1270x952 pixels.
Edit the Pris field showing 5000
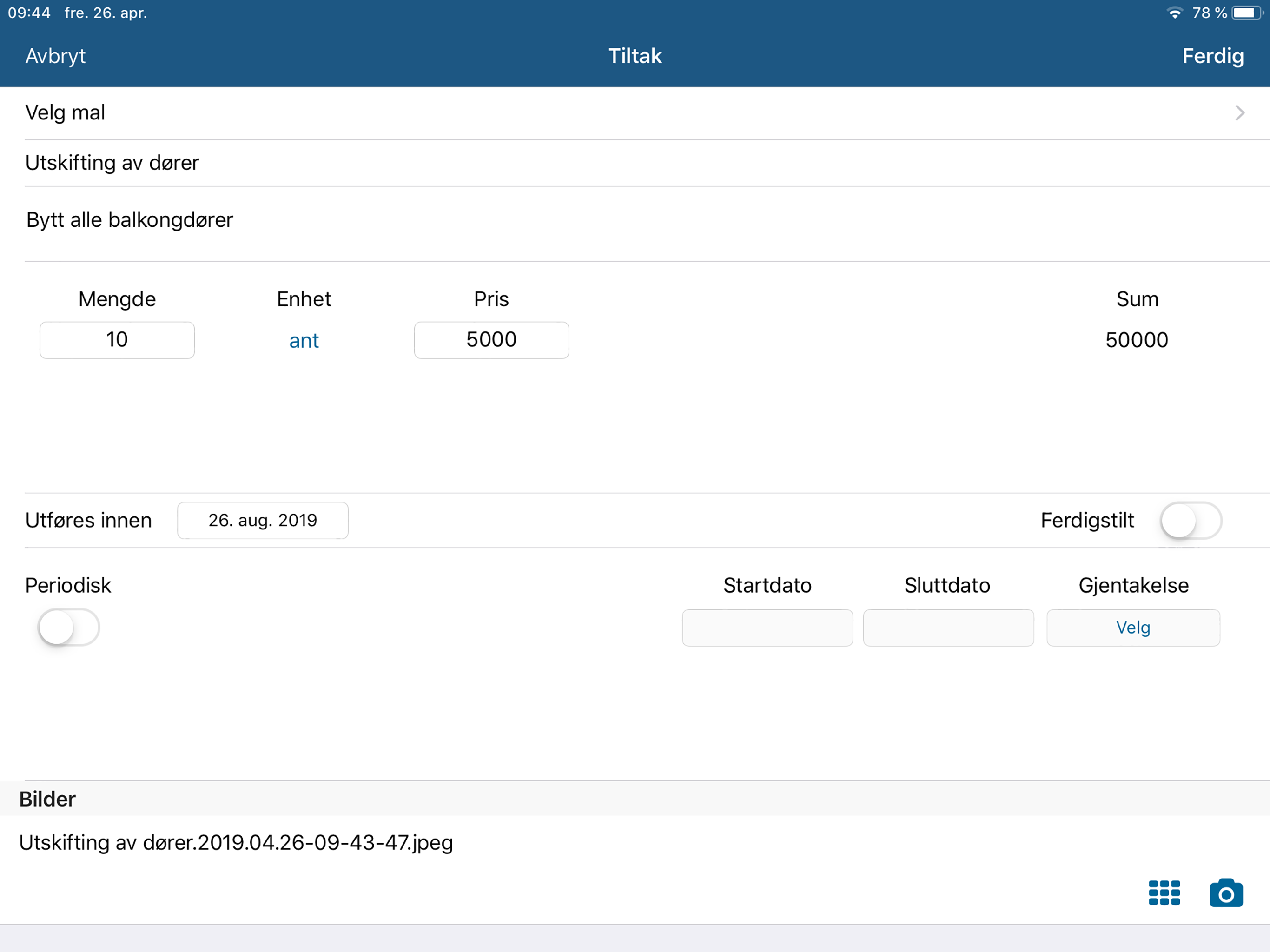pyautogui.click(x=491, y=340)
